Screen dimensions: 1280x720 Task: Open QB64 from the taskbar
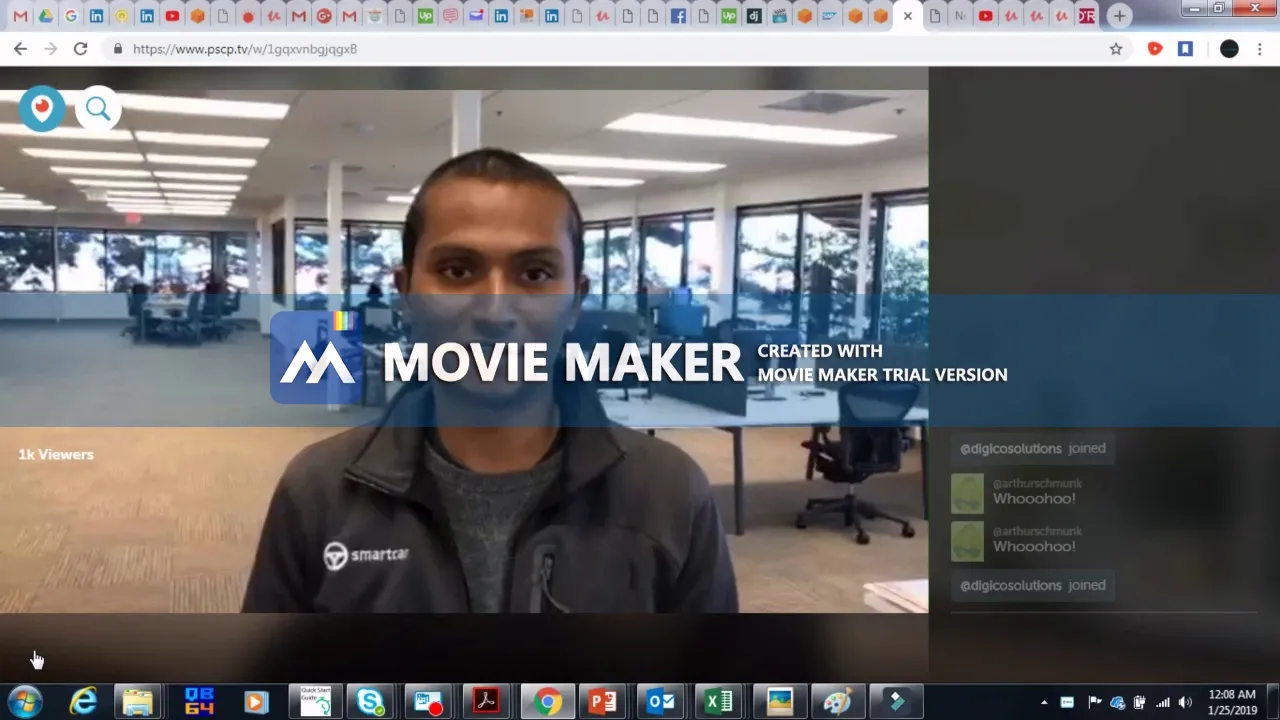pos(198,702)
